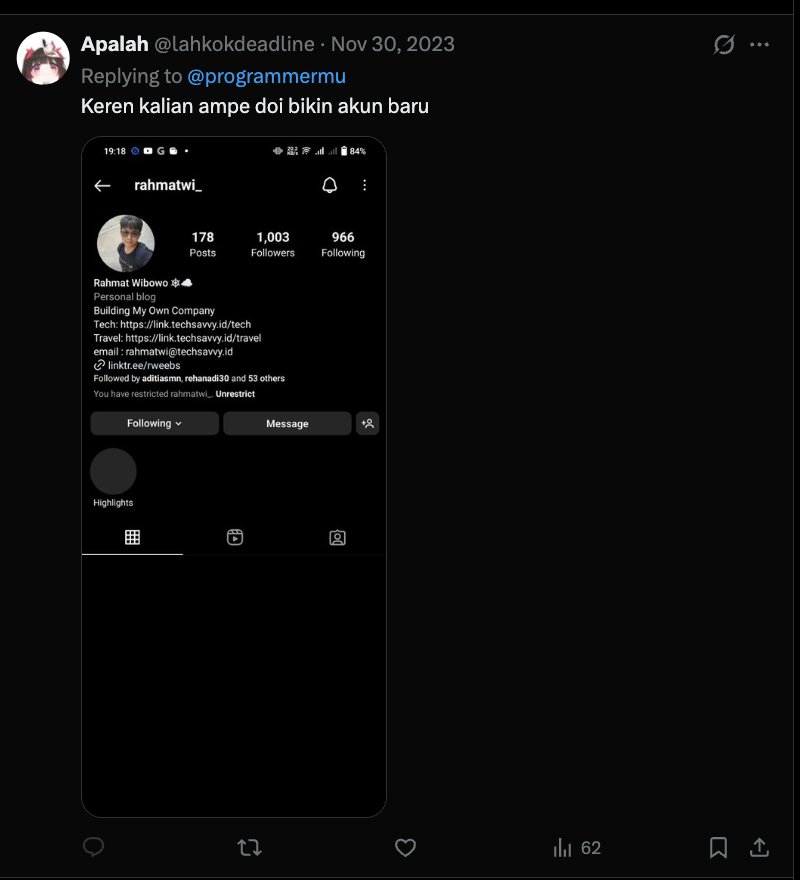
Task: Open the @programmermu mention link
Action: click(x=266, y=76)
